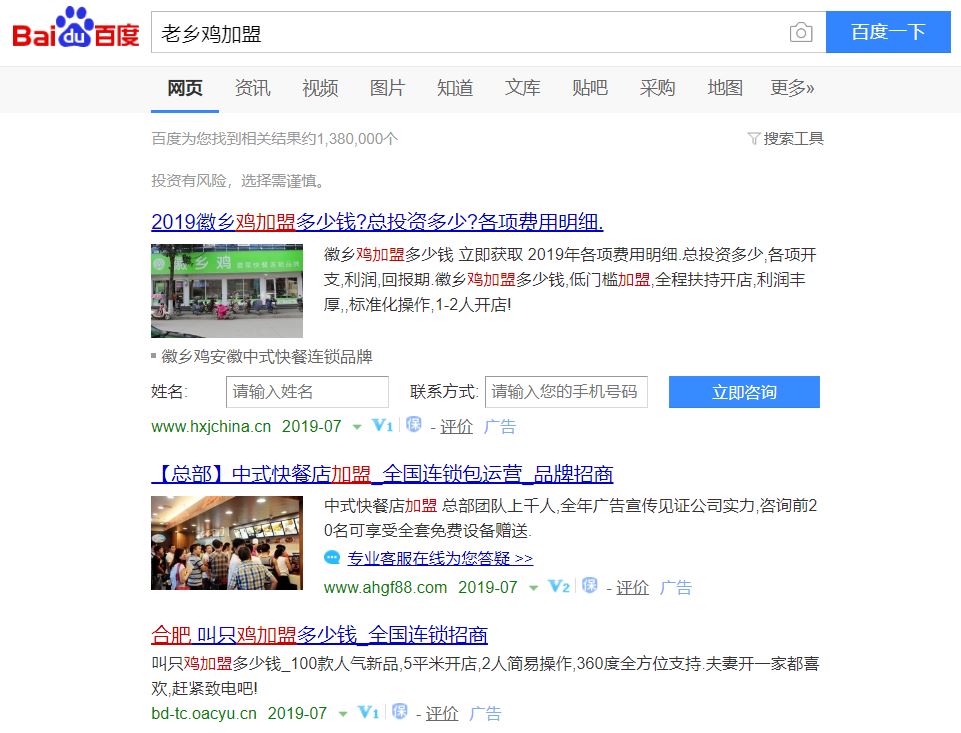Click 保 shield badge on hxjchina.cn result
This screenshot has height=733, width=961.
click(414, 425)
